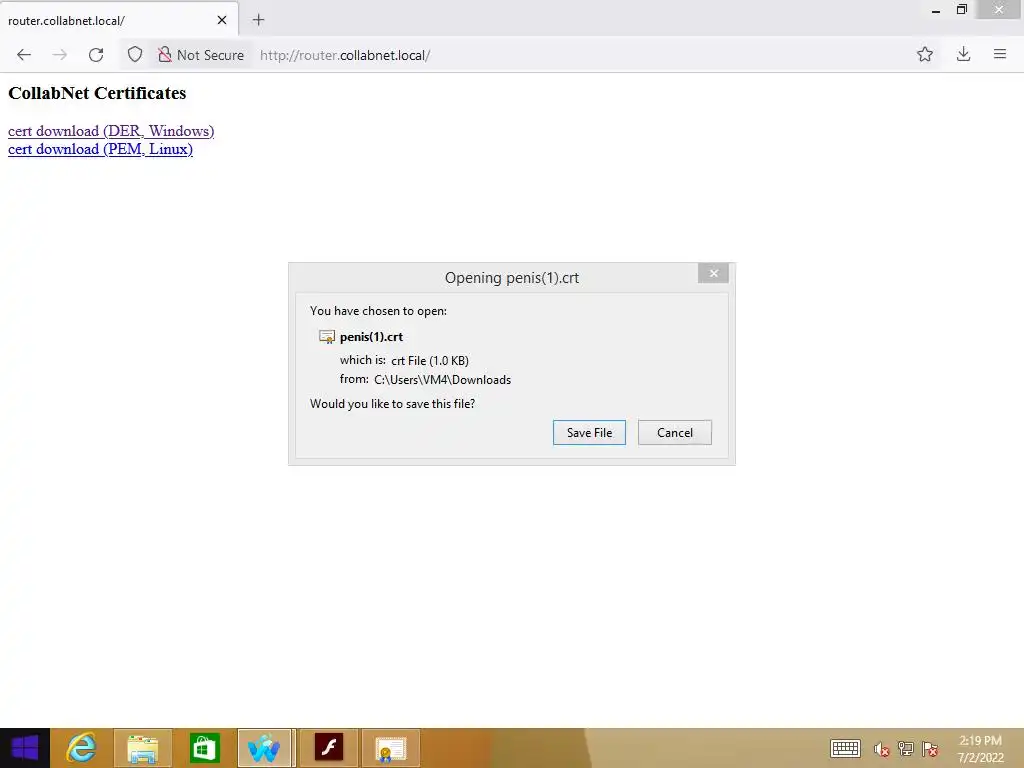Image resolution: width=1024 pixels, height=768 pixels.
Task: Go back using the browser back arrow
Action: [x=24, y=55]
